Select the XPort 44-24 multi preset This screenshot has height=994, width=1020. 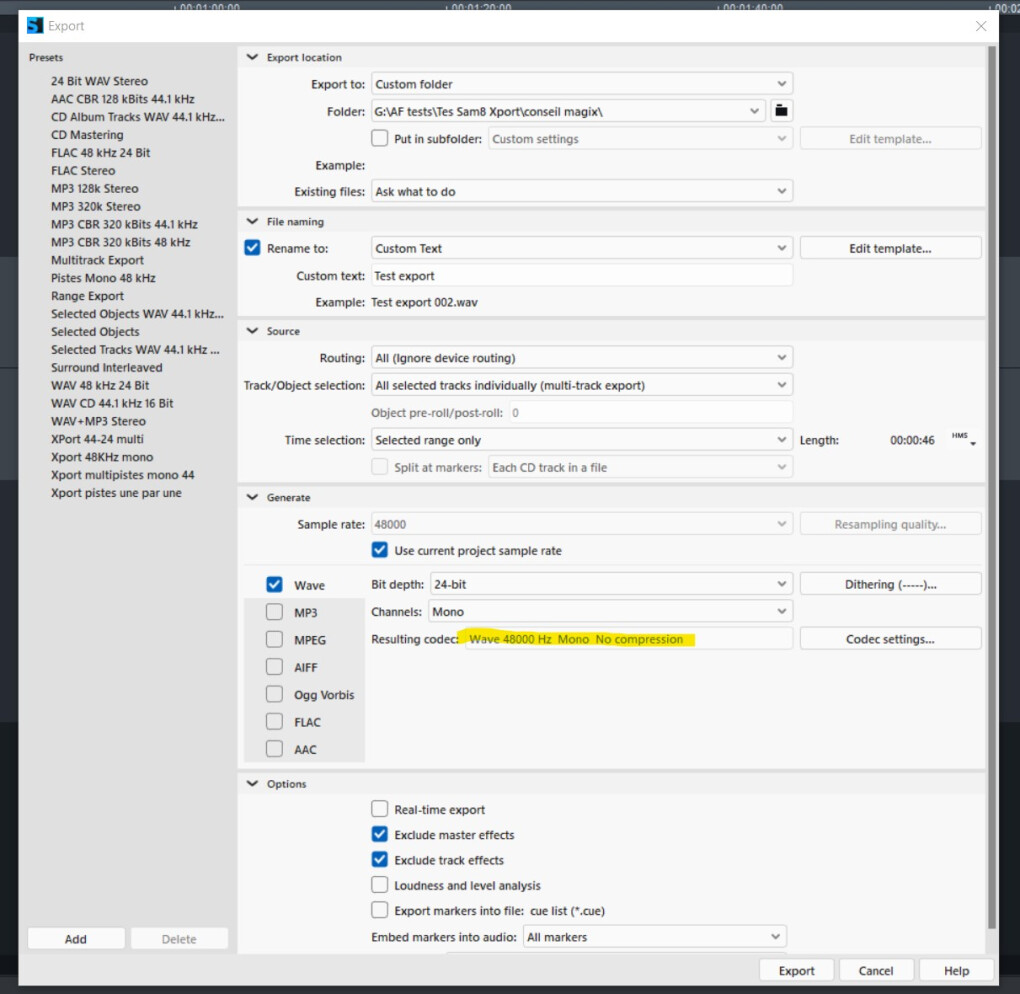point(98,438)
